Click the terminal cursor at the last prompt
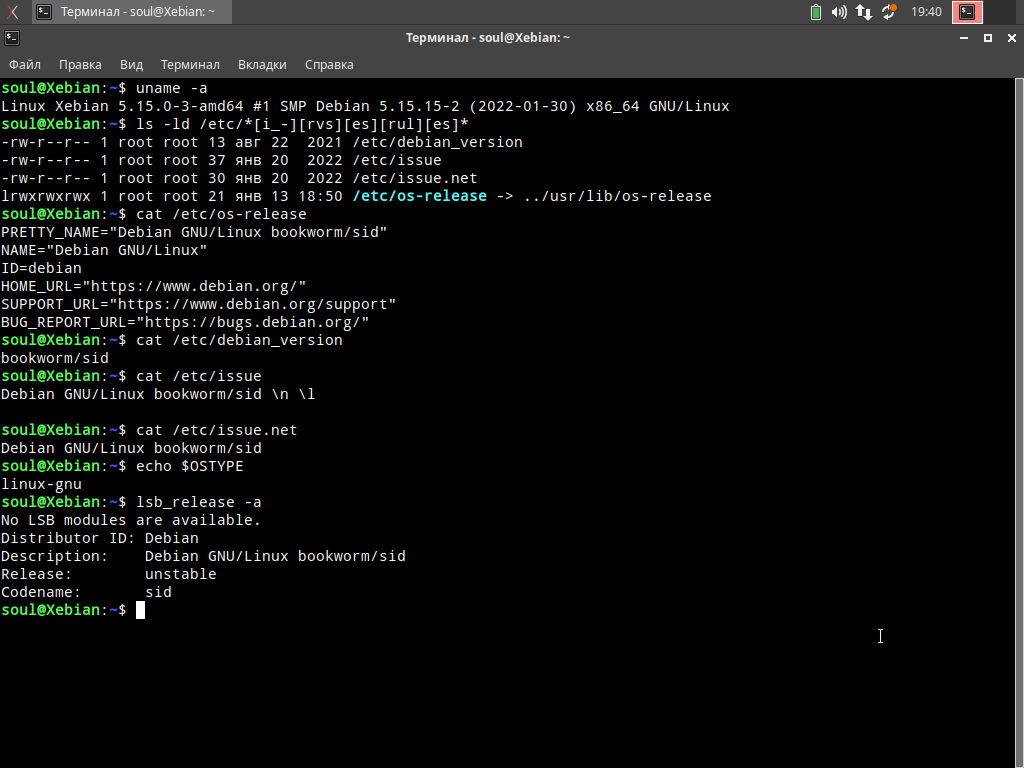This screenshot has width=1024, height=768. 140,610
